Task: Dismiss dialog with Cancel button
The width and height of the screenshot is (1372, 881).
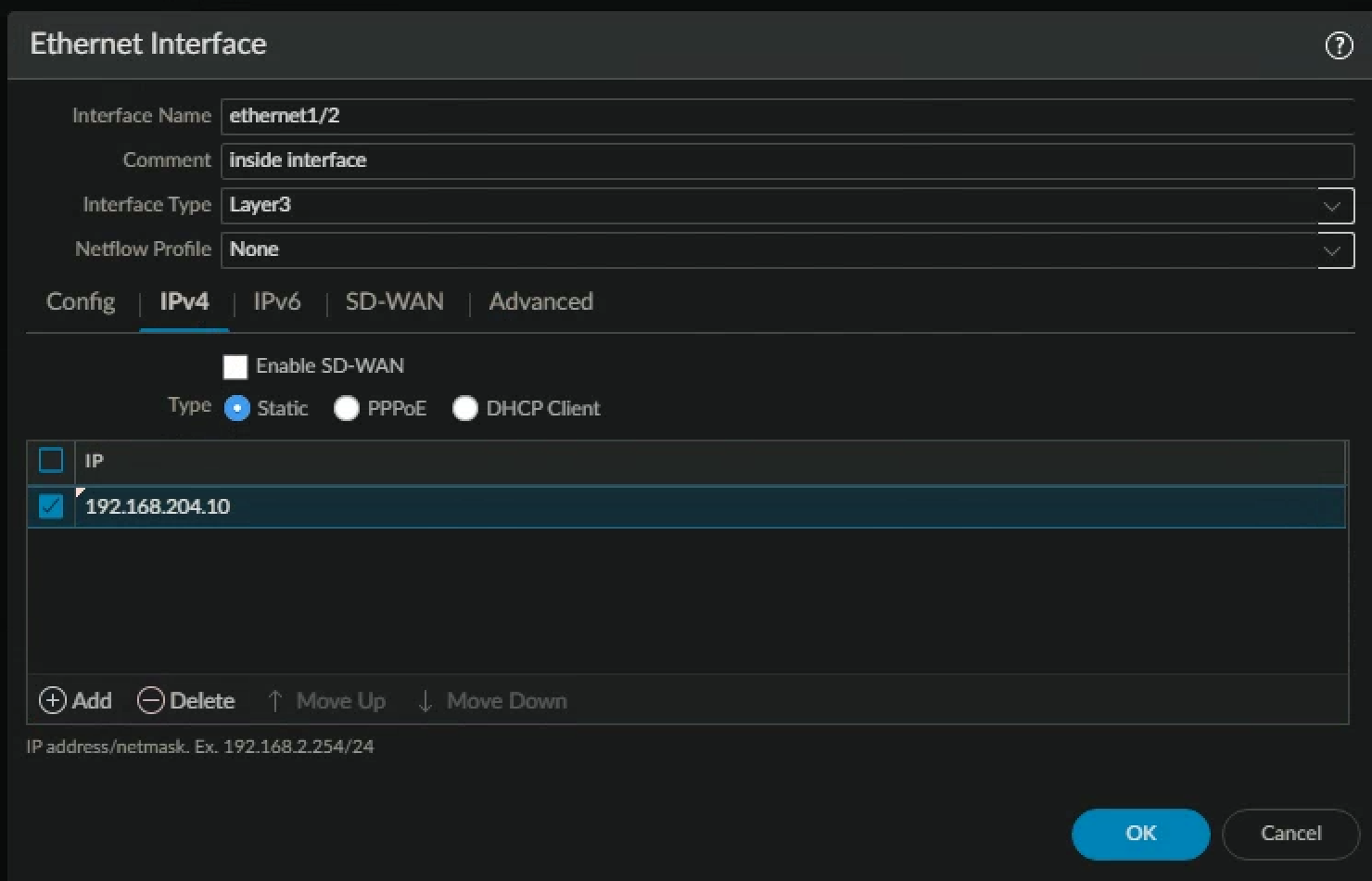Action: [x=1290, y=834]
